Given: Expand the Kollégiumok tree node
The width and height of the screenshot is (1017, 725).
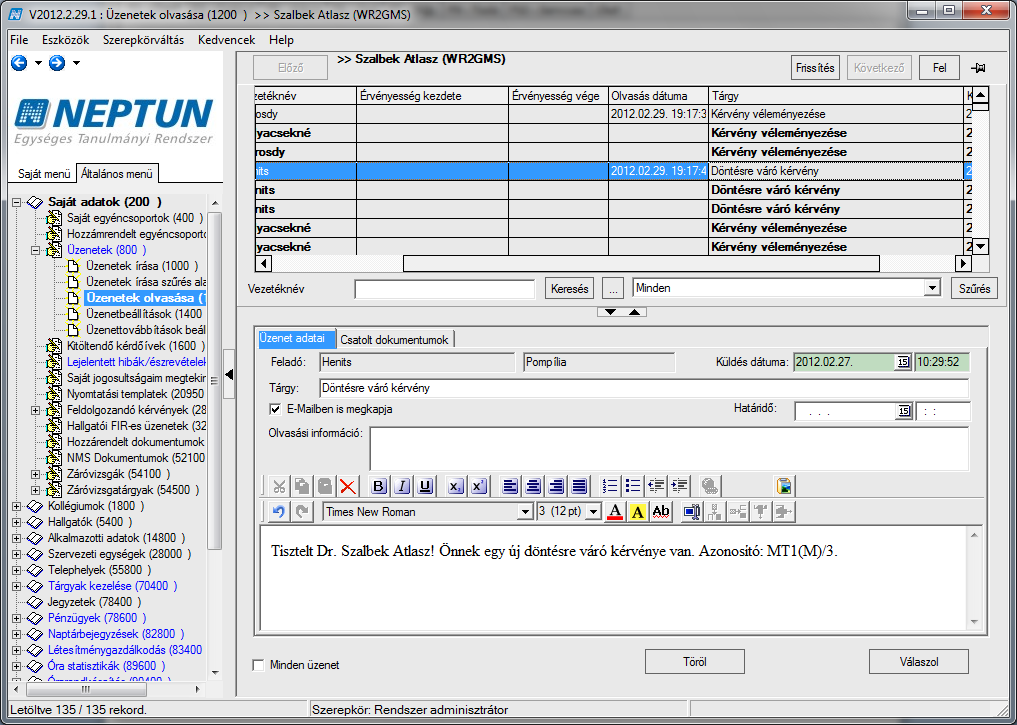Looking at the screenshot, I should [17, 506].
